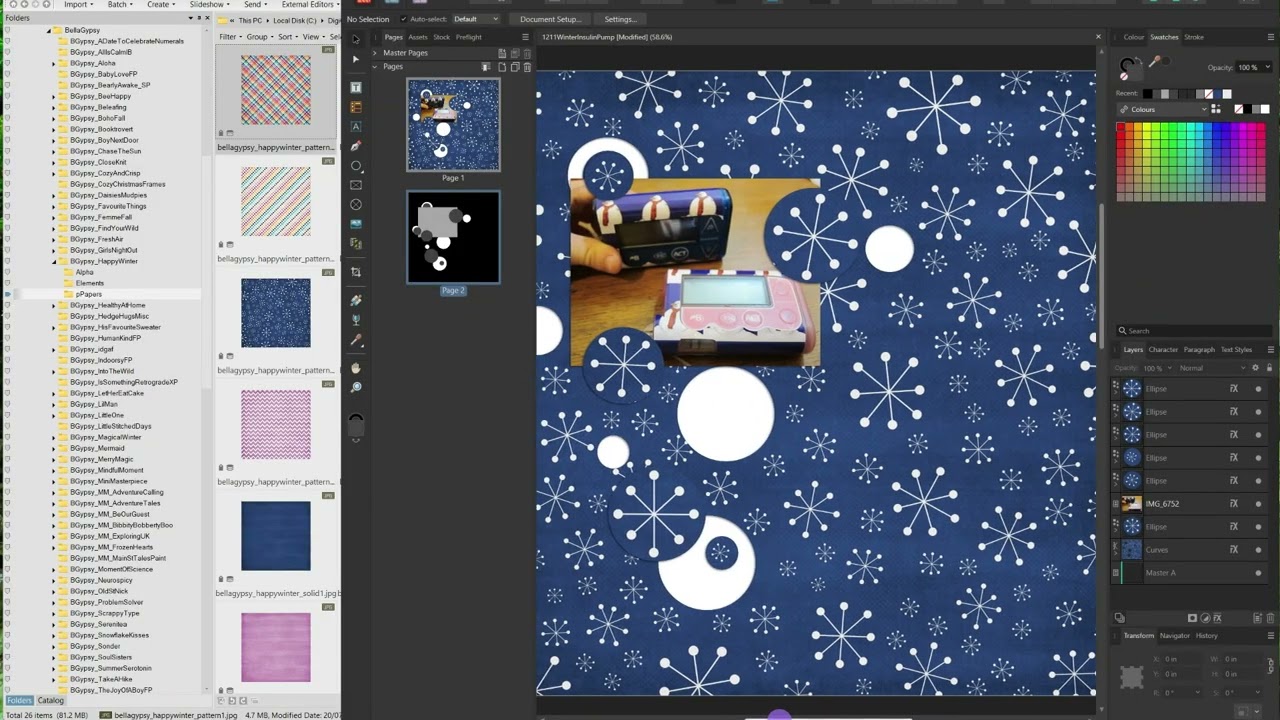
Task: Pick the top-left red palette swatch
Action: (1121, 126)
